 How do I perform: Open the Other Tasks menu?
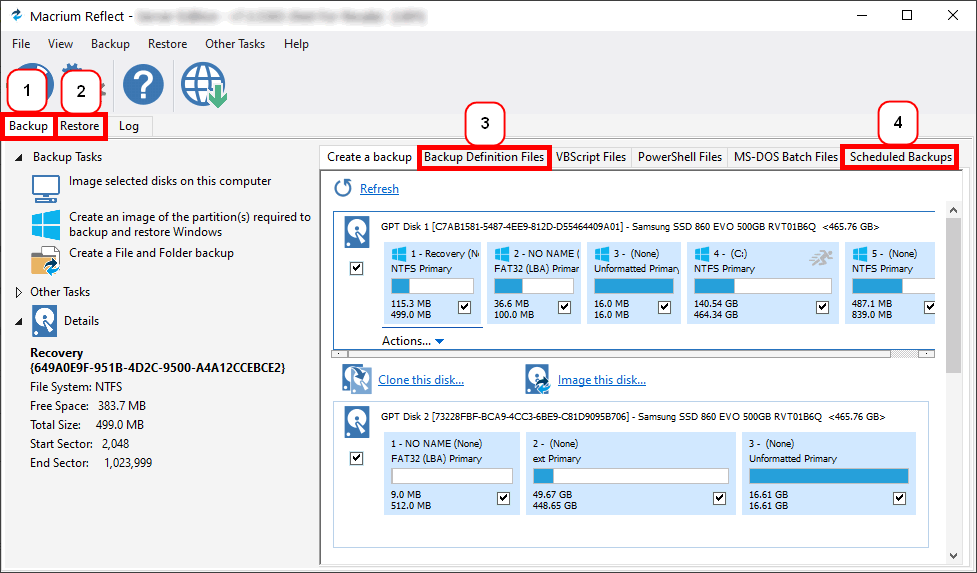235,44
